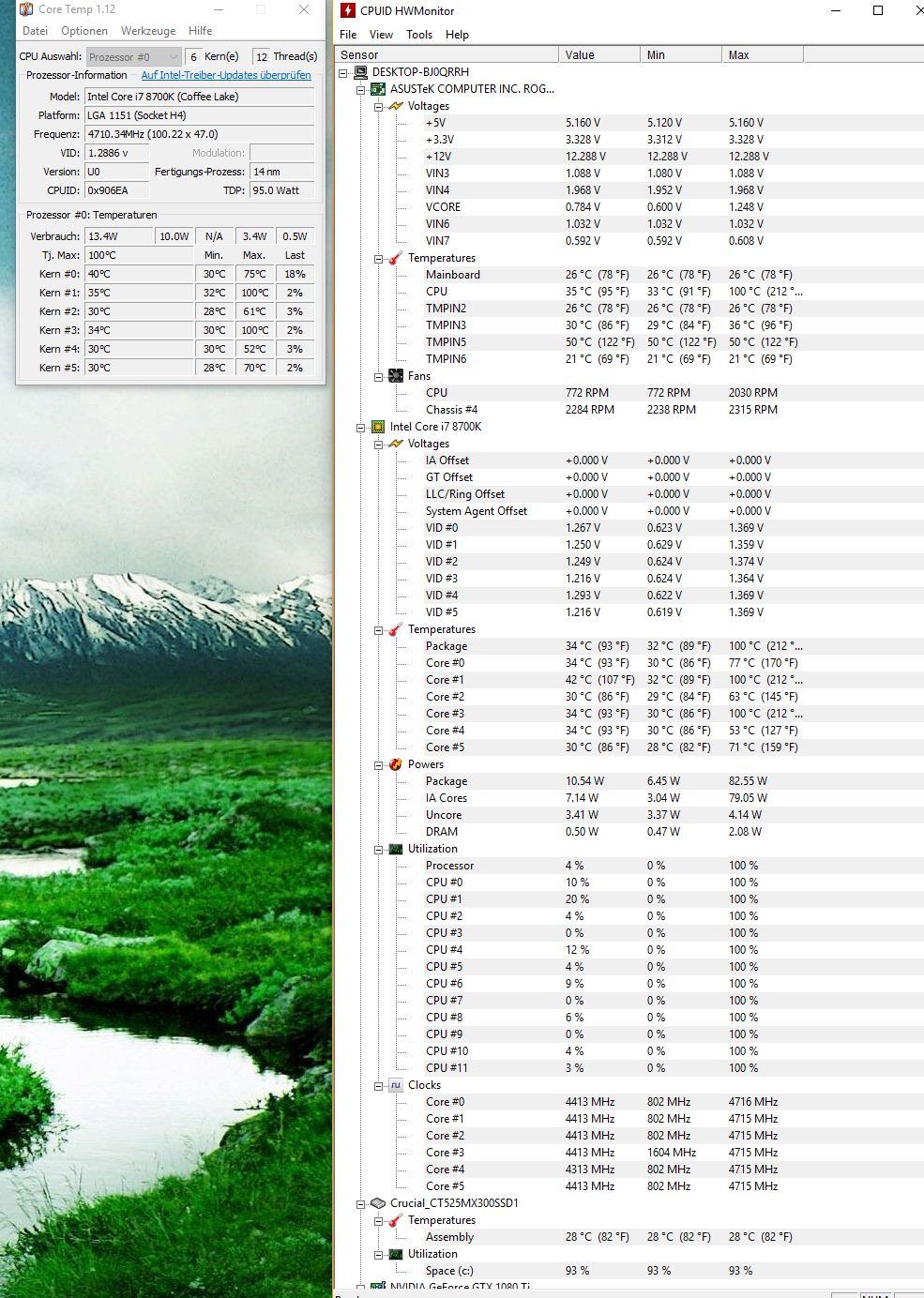
Task: Collapse CPU Utilization group
Action: [x=379, y=849]
